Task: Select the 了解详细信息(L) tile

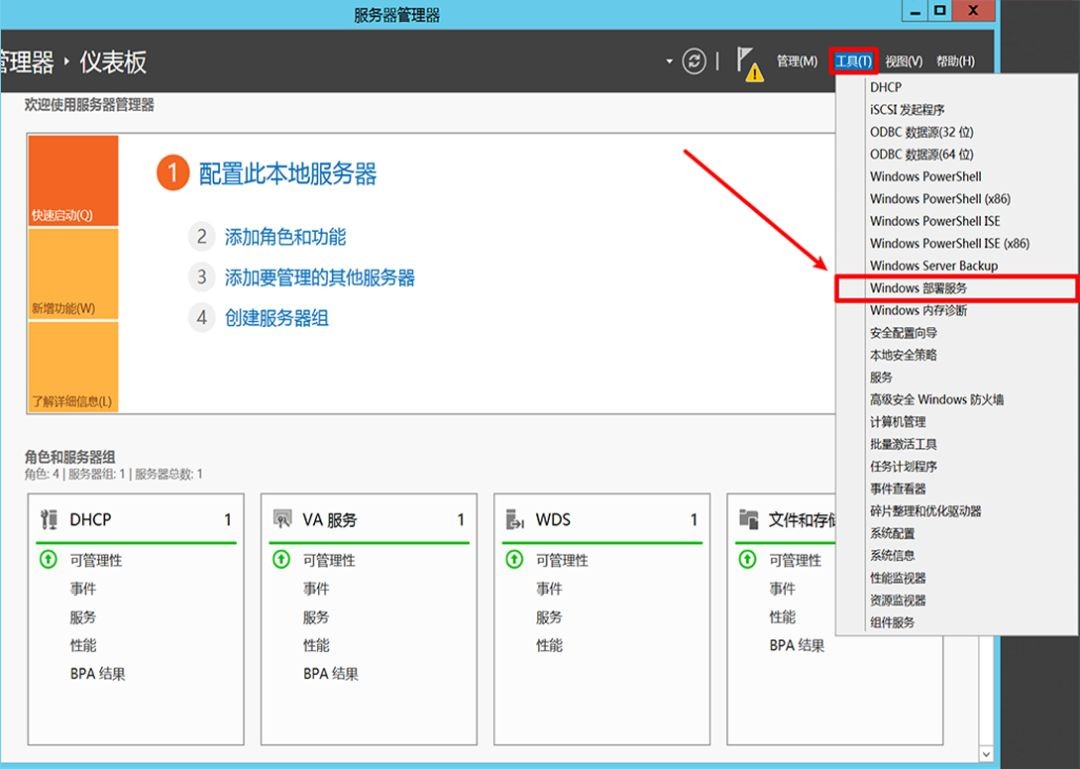Action: point(73,367)
